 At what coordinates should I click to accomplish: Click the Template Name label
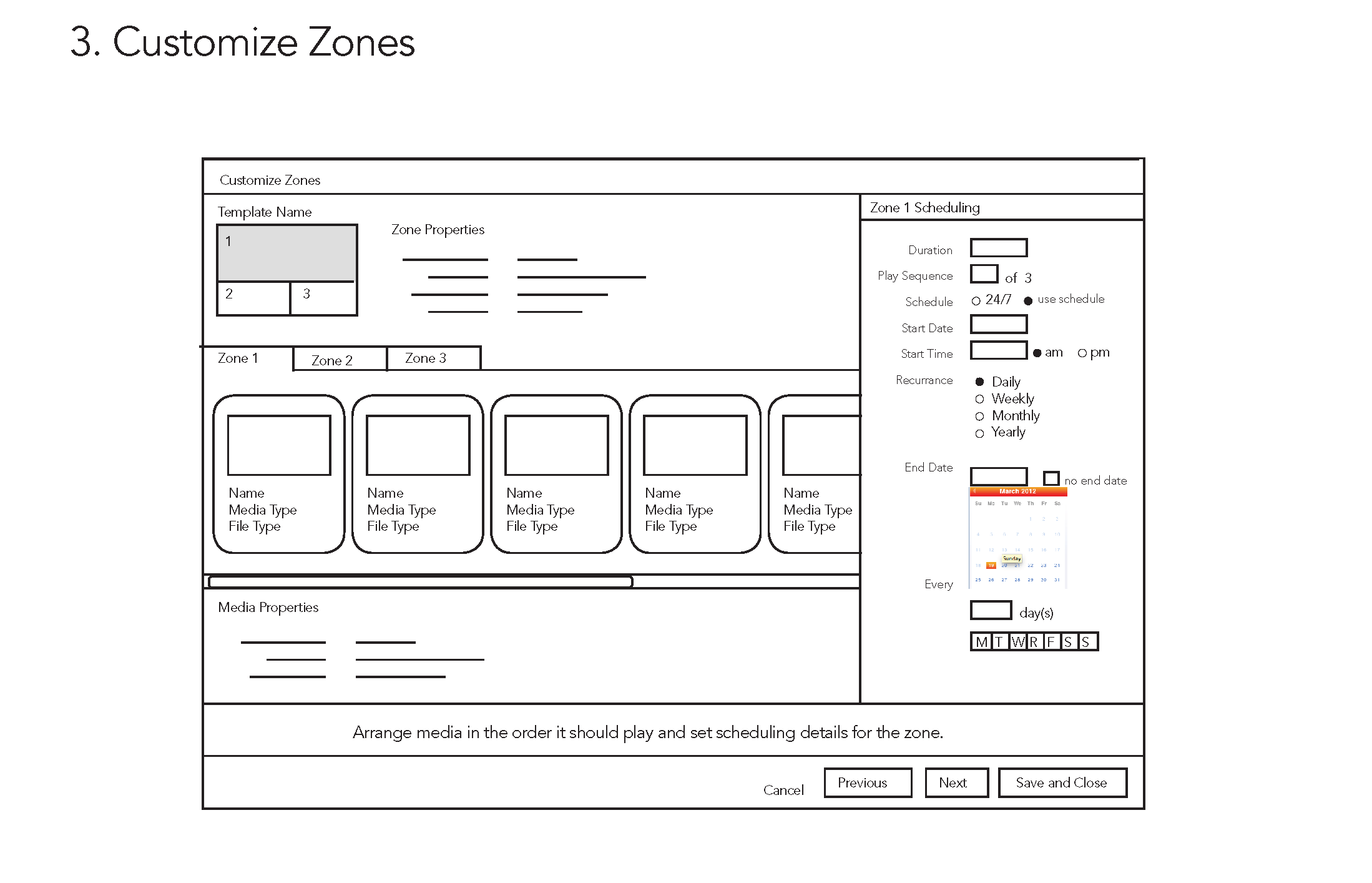pos(264,212)
